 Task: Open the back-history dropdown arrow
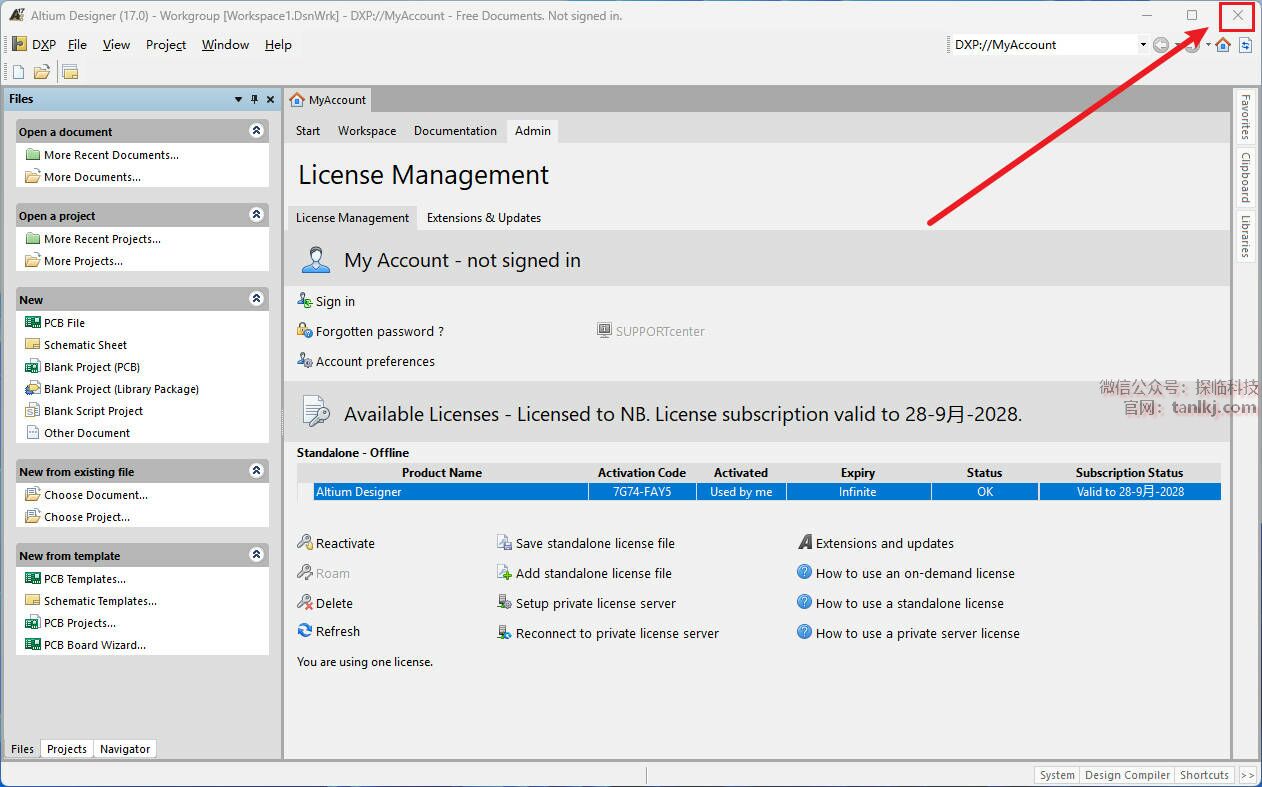coord(1177,44)
